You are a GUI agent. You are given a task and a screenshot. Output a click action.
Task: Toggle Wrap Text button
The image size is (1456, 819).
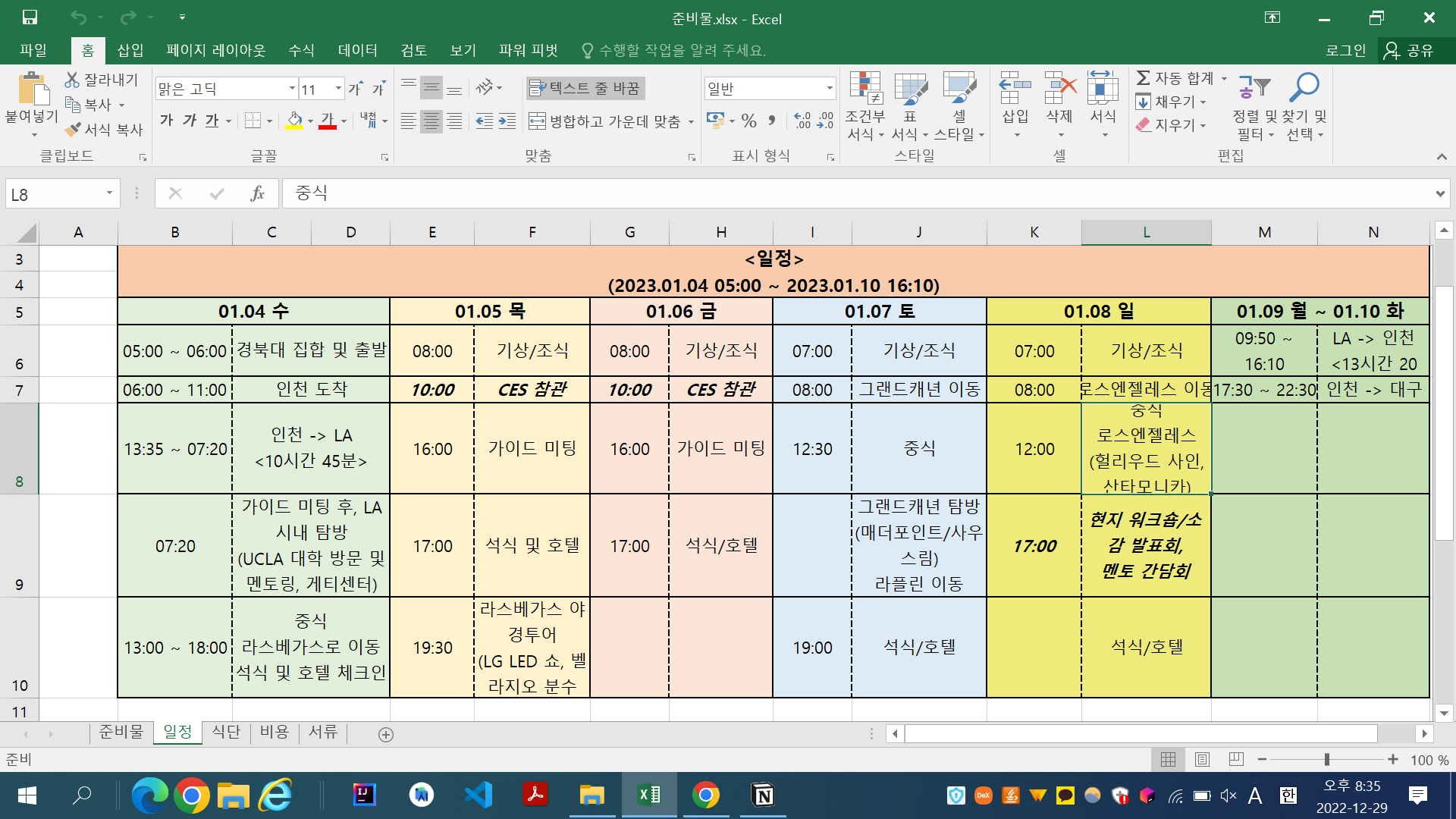click(x=585, y=88)
